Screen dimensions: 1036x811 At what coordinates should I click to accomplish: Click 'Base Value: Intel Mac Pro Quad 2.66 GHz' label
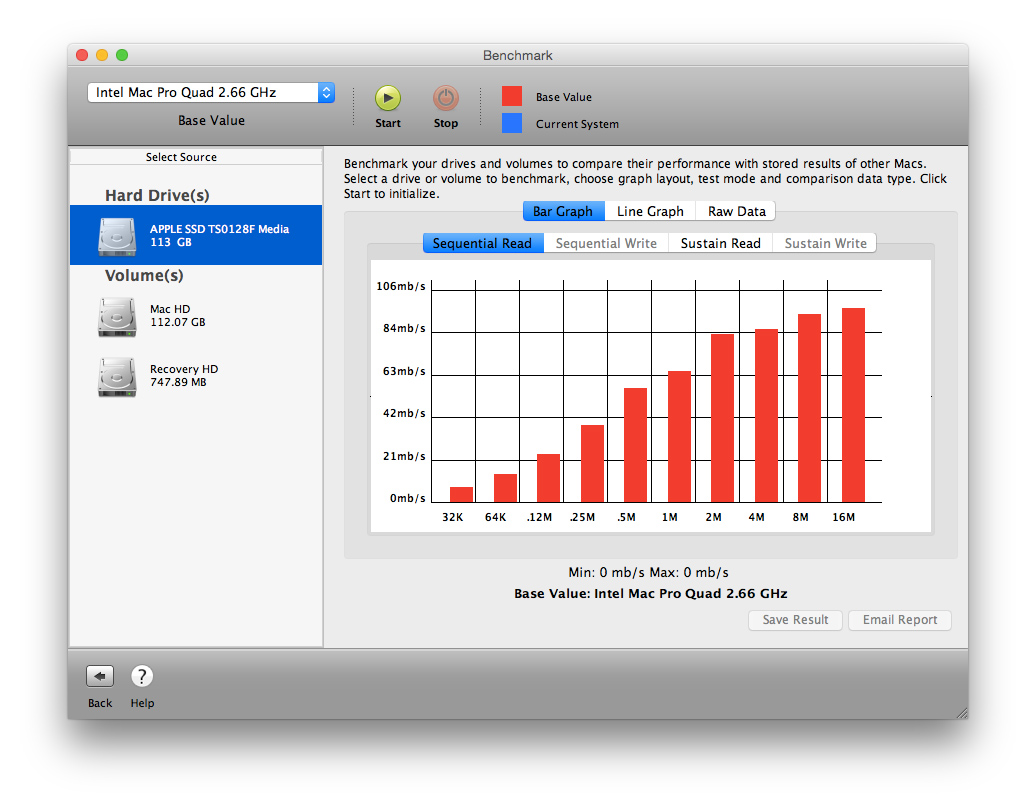pyautogui.click(x=651, y=594)
